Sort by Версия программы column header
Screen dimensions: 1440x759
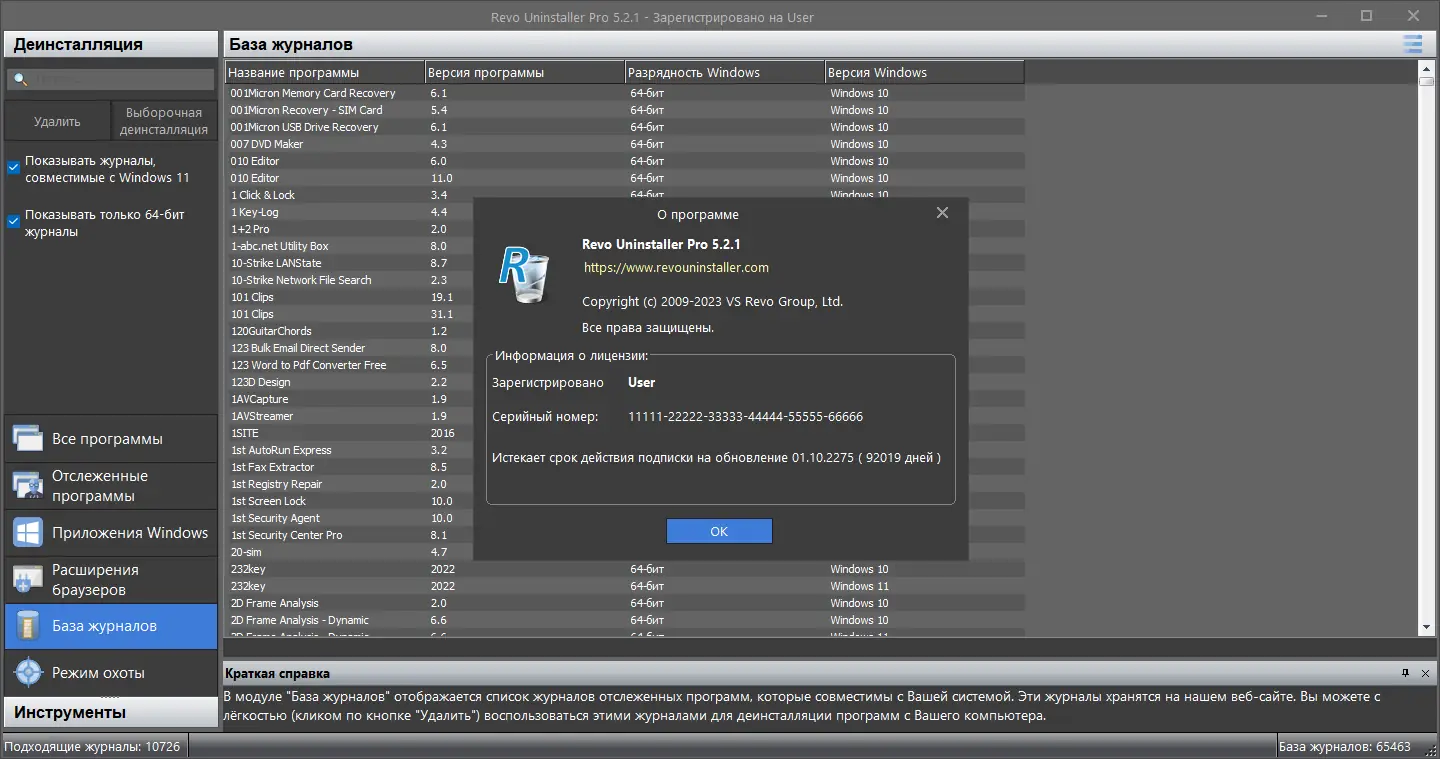pyautogui.click(x=525, y=72)
